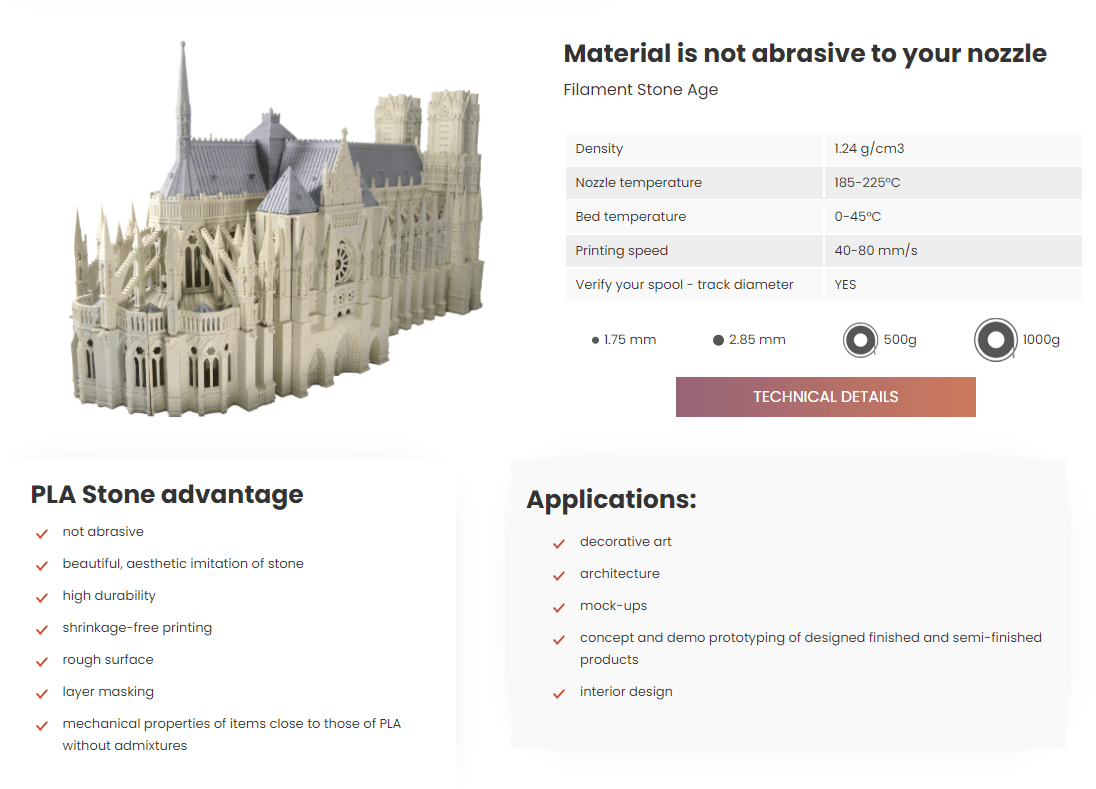This screenshot has height=789, width=1096.
Task: Click checkmark next to 'decorative art'
Action: coord(559,543)
